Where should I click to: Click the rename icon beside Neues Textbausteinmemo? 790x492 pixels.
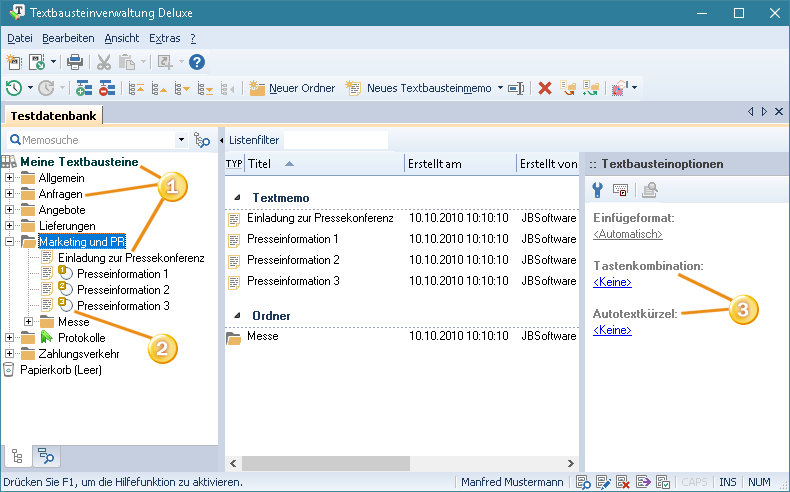(516, 88)
